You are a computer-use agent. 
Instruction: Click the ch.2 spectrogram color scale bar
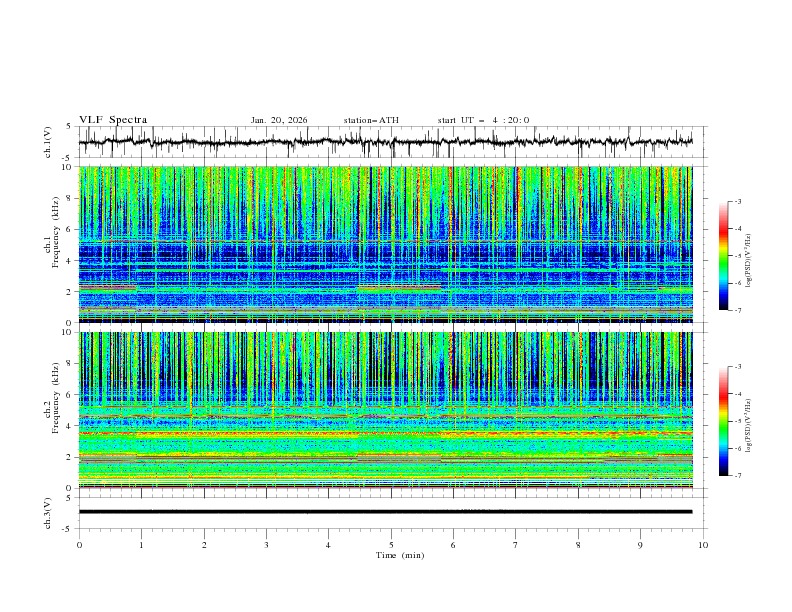pyautogui.click(x=724, y=421)
